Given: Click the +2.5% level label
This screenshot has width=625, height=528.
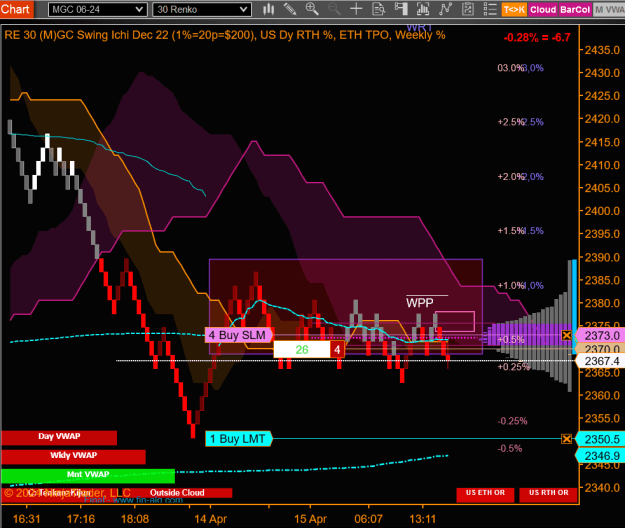Looking at the screenshot, I should point(510,122).
